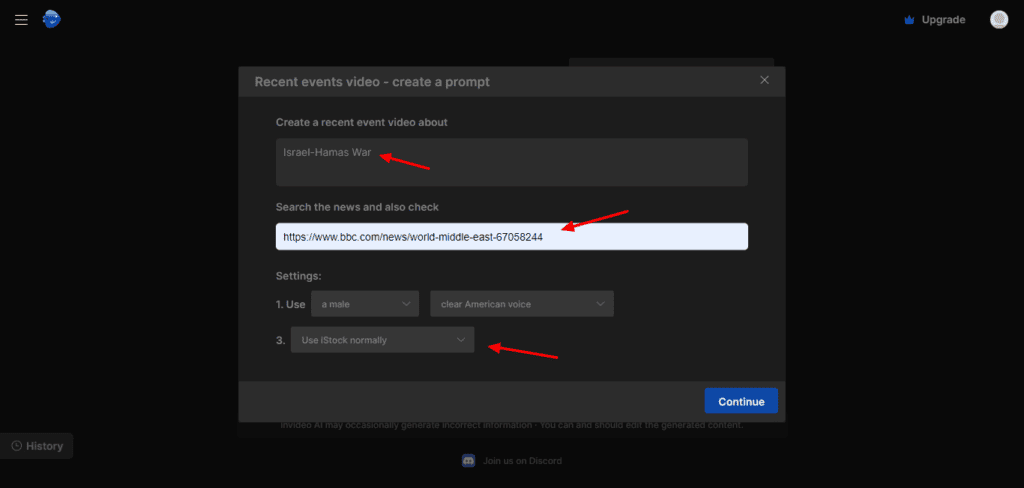Click 'Create a recent event video about' label
Screen dimensions: 1024x488
[362, 122]
